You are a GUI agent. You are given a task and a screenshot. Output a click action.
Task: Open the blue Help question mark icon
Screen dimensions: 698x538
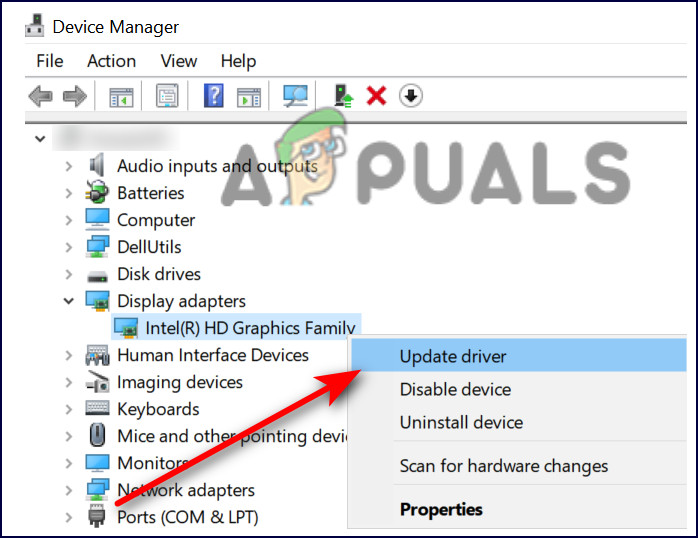pos(213,96)
